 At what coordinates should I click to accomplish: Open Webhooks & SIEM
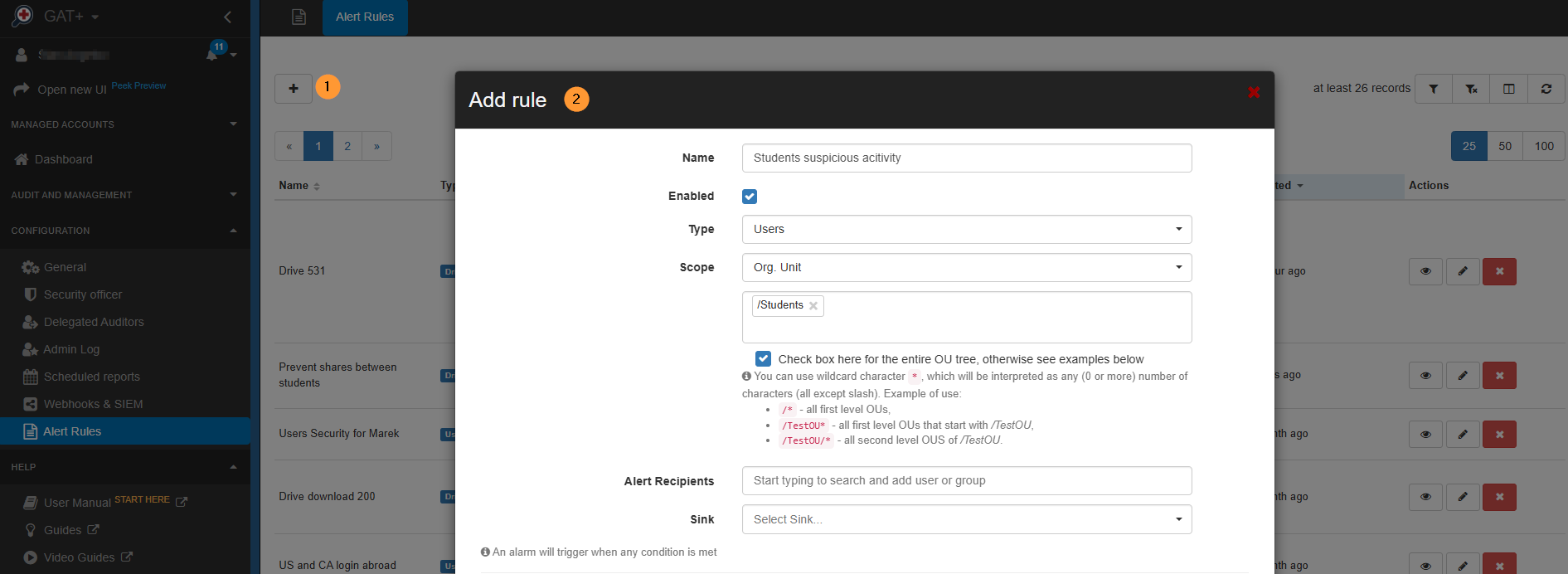pos(93,404)
